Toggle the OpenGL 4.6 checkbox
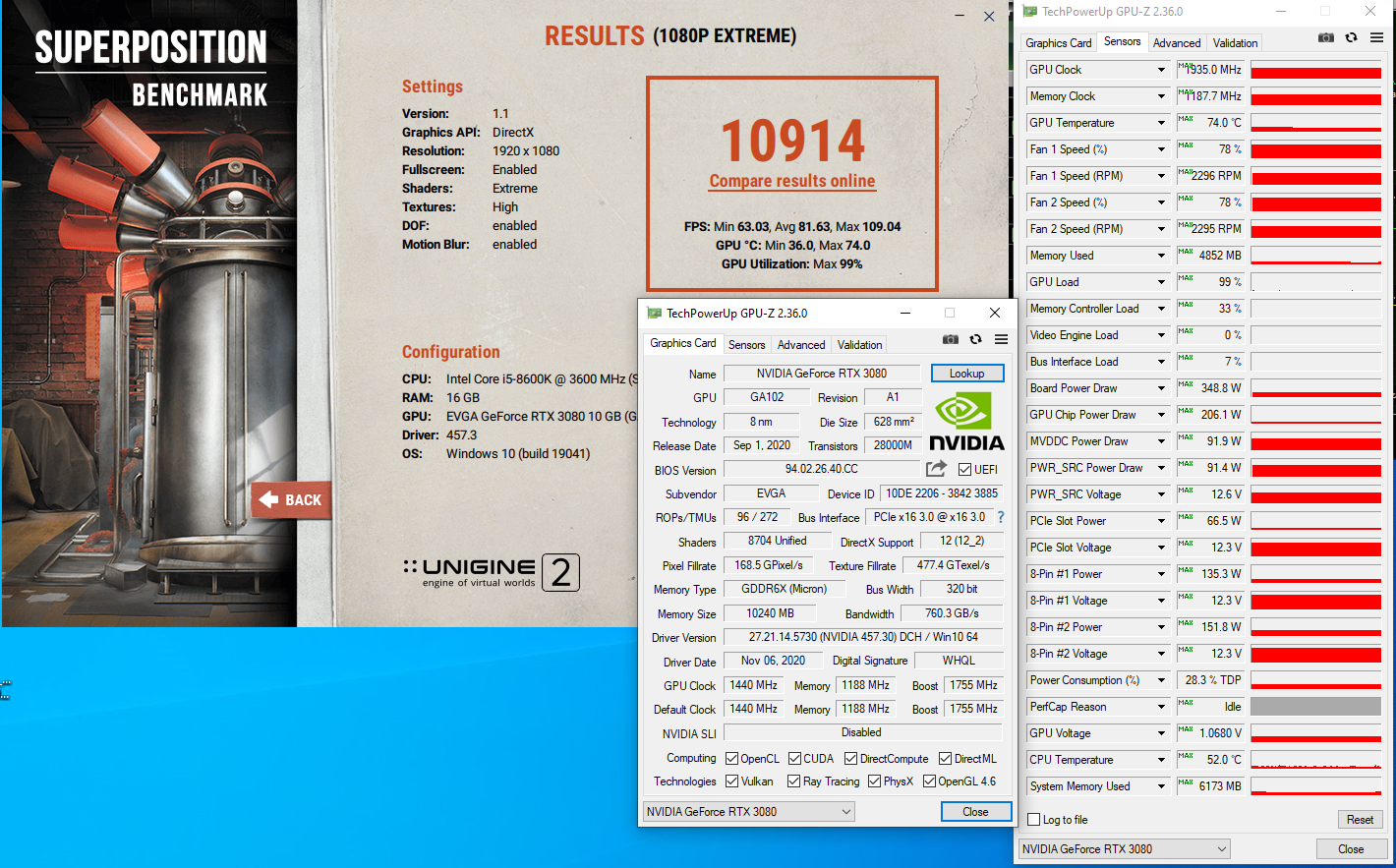The image size is (1396, 868). point(929,781)
